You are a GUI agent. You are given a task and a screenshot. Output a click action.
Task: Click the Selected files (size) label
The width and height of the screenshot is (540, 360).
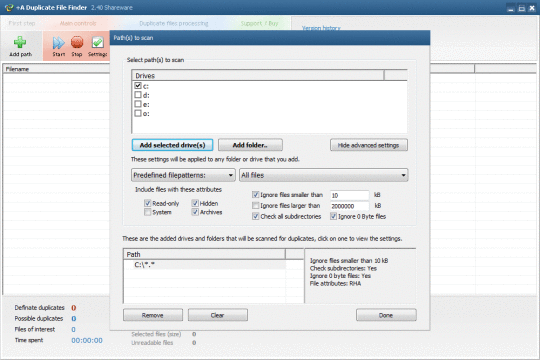(x=156, y=334)
